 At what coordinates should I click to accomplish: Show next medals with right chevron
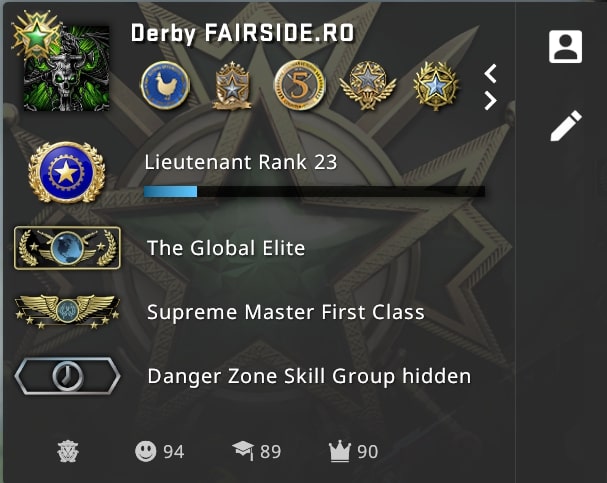pyautogui.click(x=490, y=101)
